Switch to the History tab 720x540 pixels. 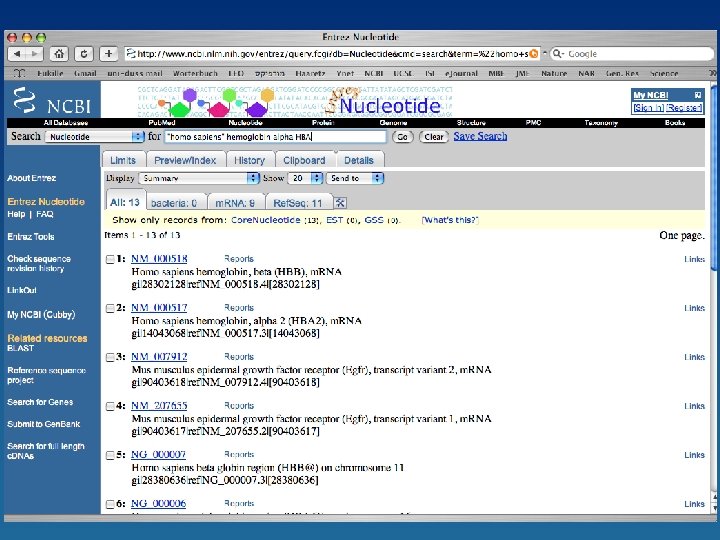click(249, 160)
